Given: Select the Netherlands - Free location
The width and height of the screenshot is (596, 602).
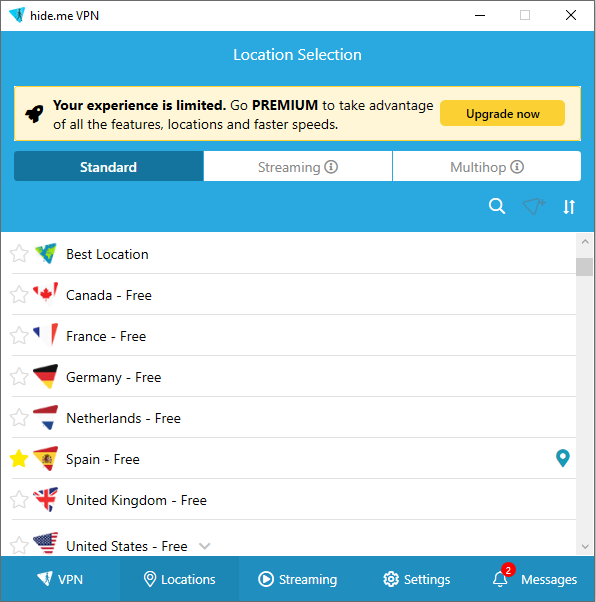Looking at the screenshot, I should click(x=294, y=418).
